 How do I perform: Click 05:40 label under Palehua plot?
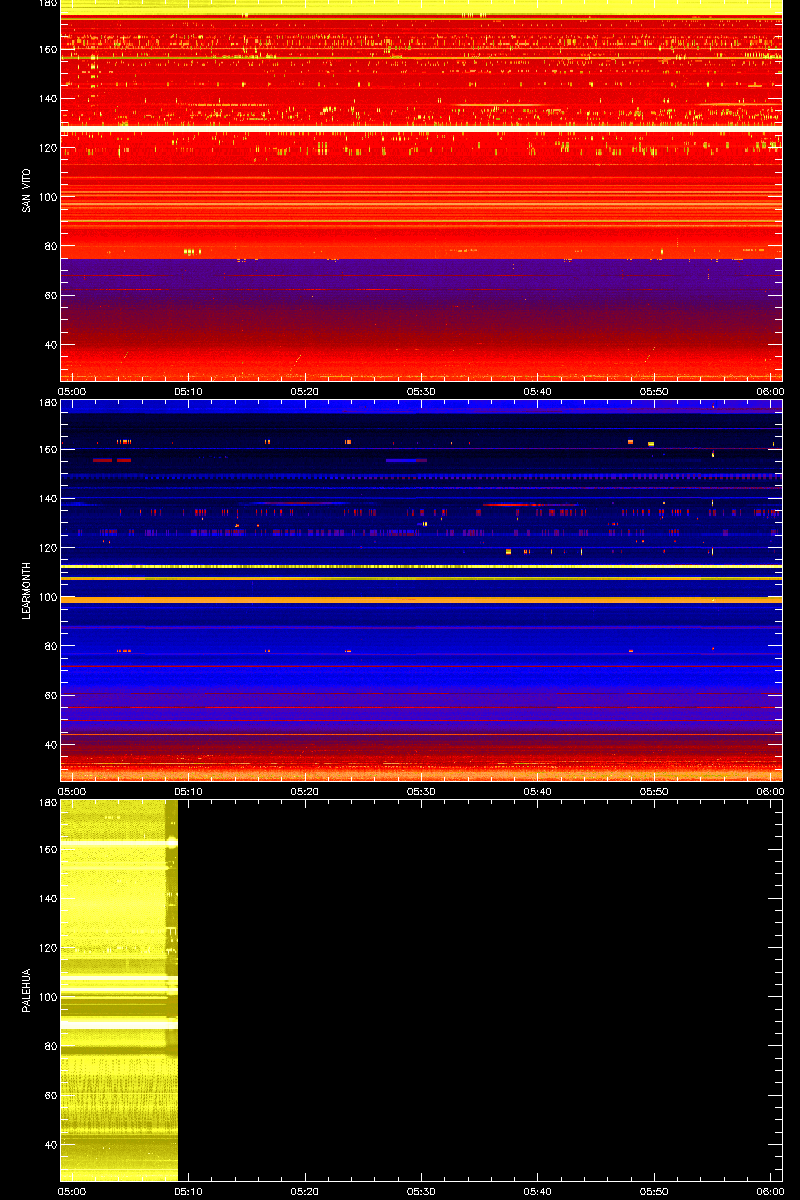(x=538, y=1191)
